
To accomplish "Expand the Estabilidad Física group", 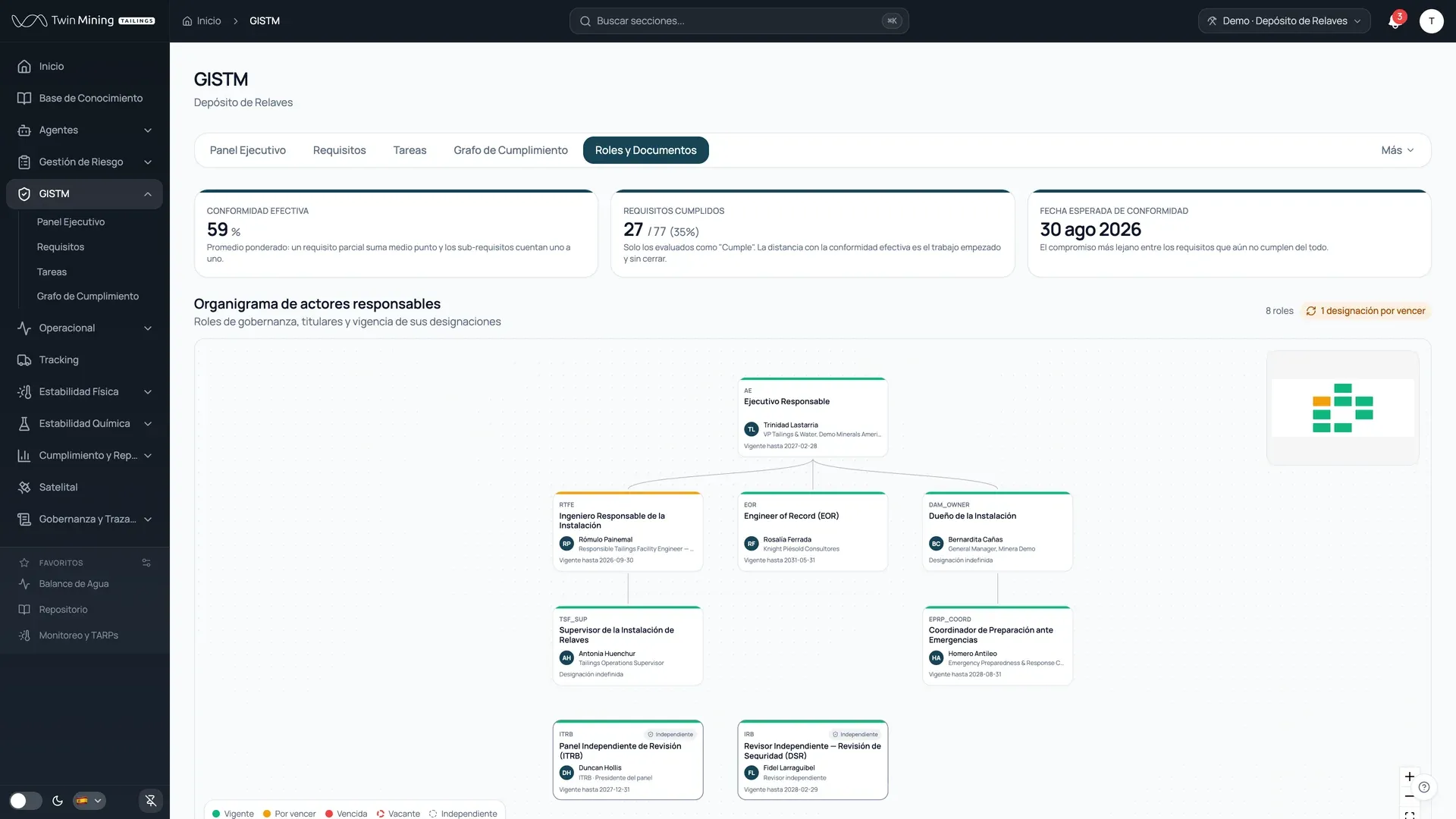I will tap(84, 392).
